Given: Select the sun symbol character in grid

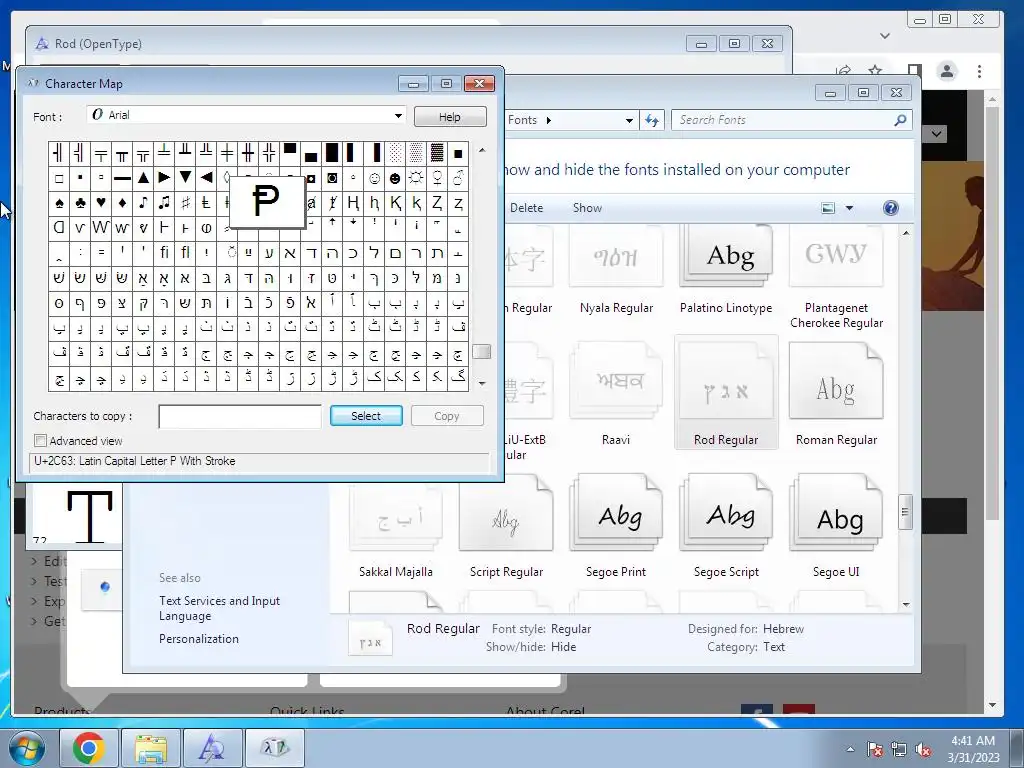Looking at the screenshot, I should click(x=416, y=178).
